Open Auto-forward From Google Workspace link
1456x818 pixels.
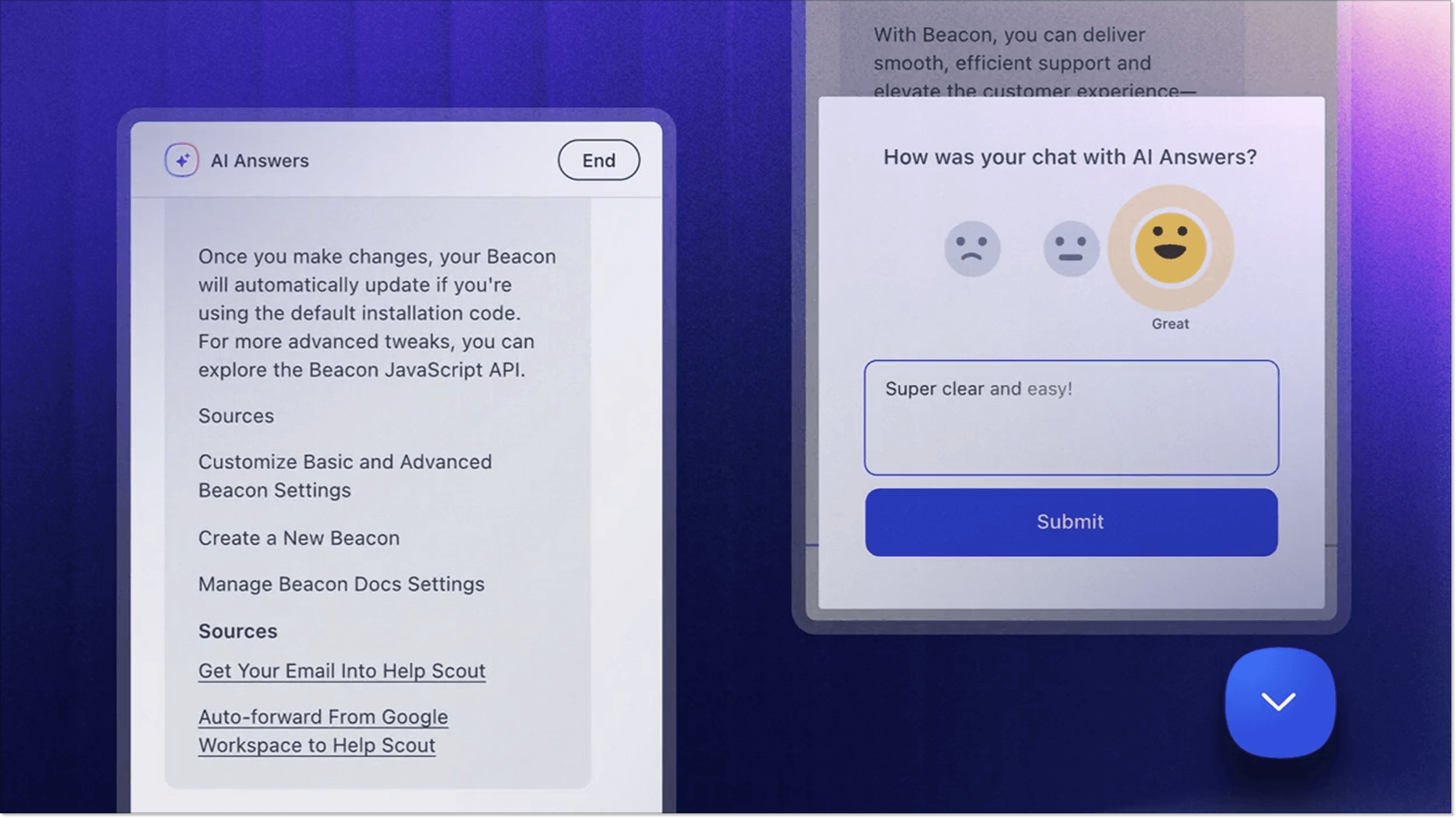[323, 731]
